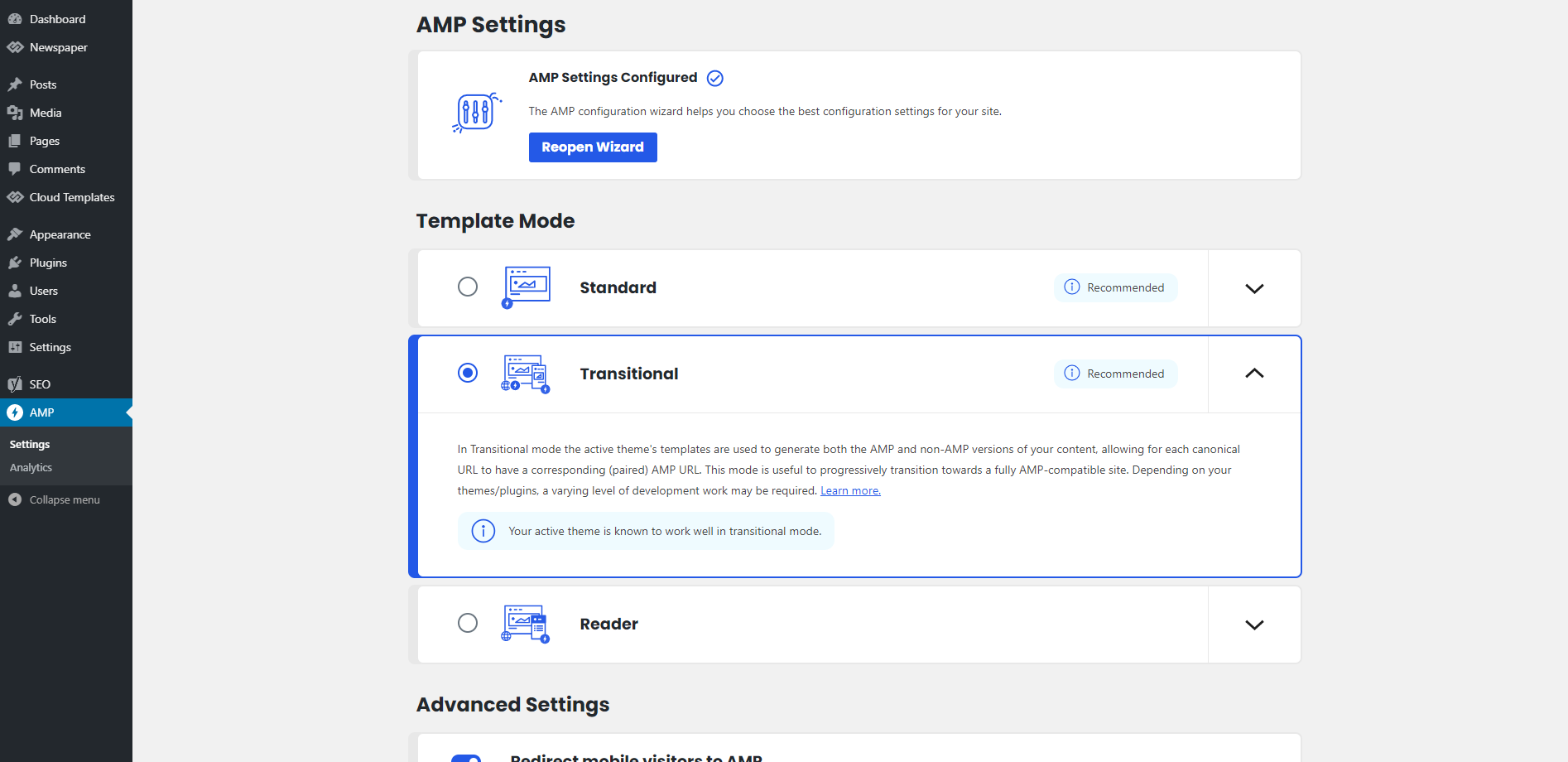
Task: Click the 'Your active theme is known' notice
Action: [646, 531]
